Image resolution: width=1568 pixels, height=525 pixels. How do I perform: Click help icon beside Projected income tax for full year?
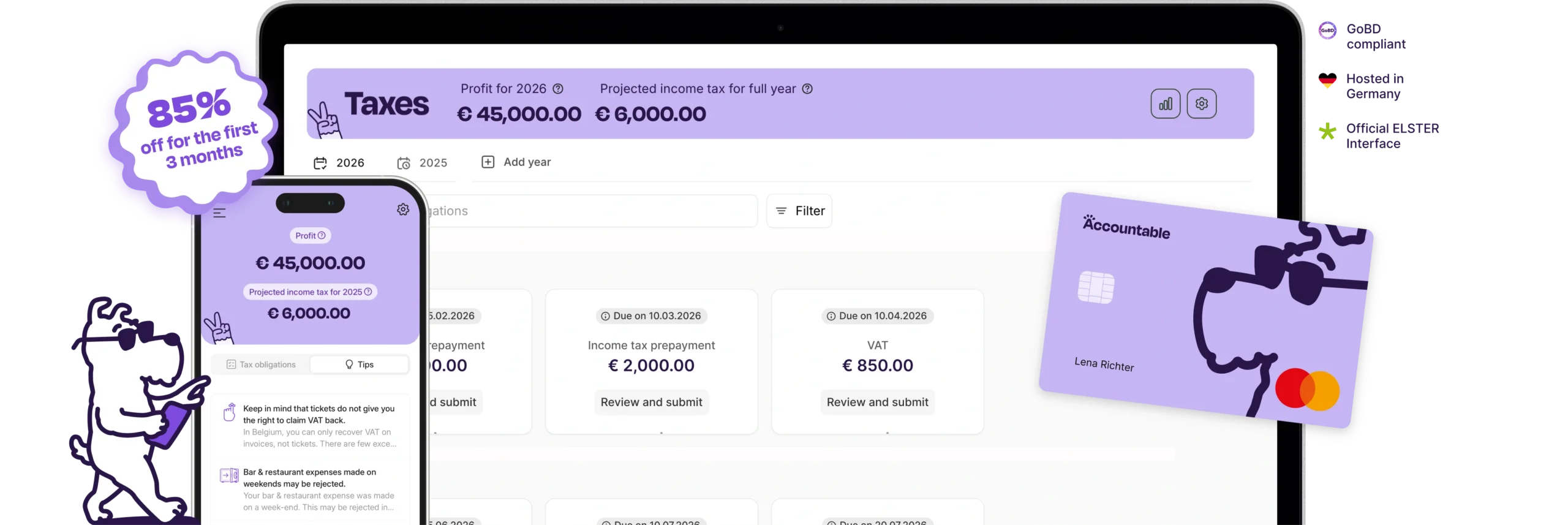click(x=807, y=89)
